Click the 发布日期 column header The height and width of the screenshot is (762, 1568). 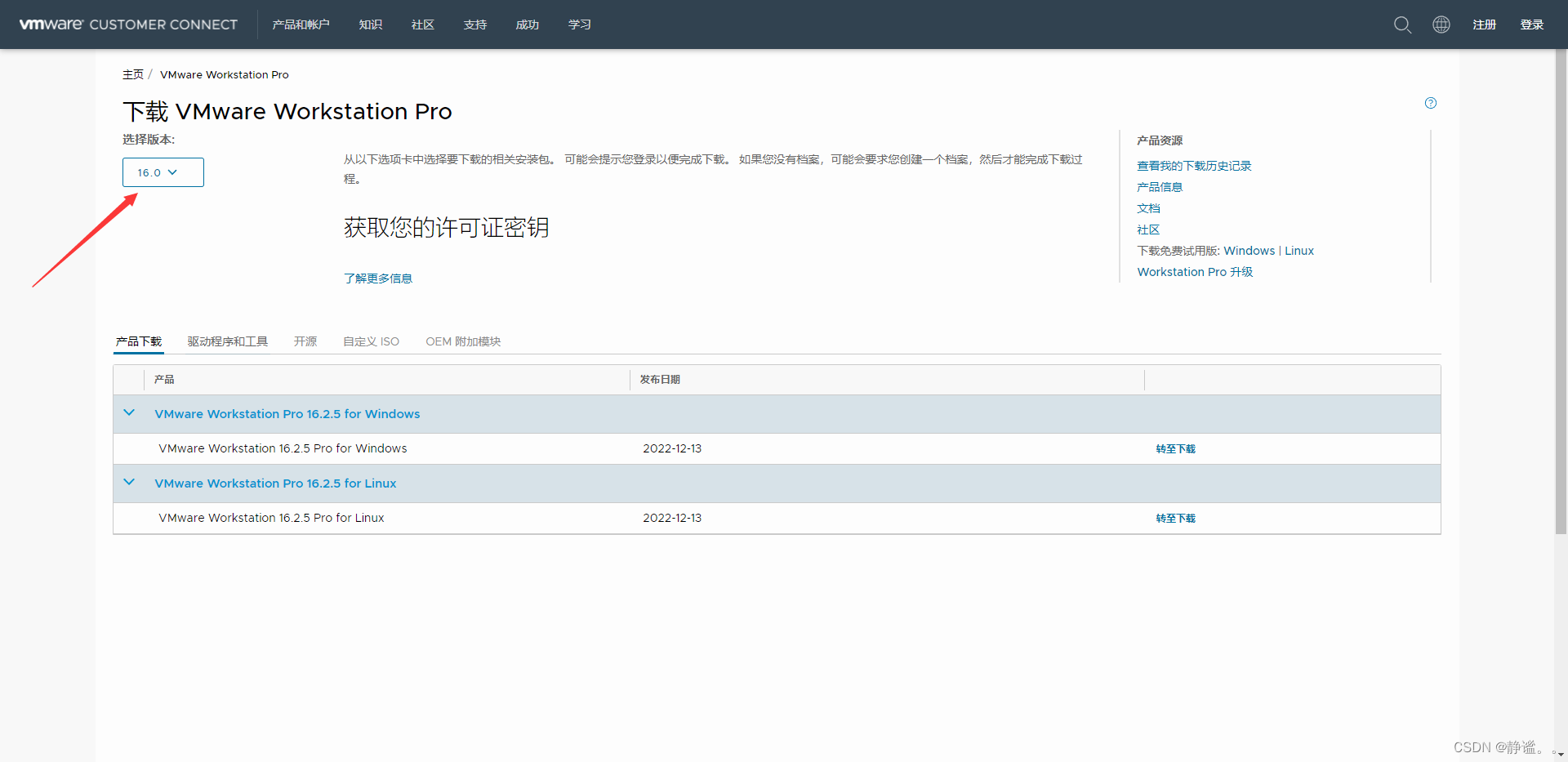point(660,380)
